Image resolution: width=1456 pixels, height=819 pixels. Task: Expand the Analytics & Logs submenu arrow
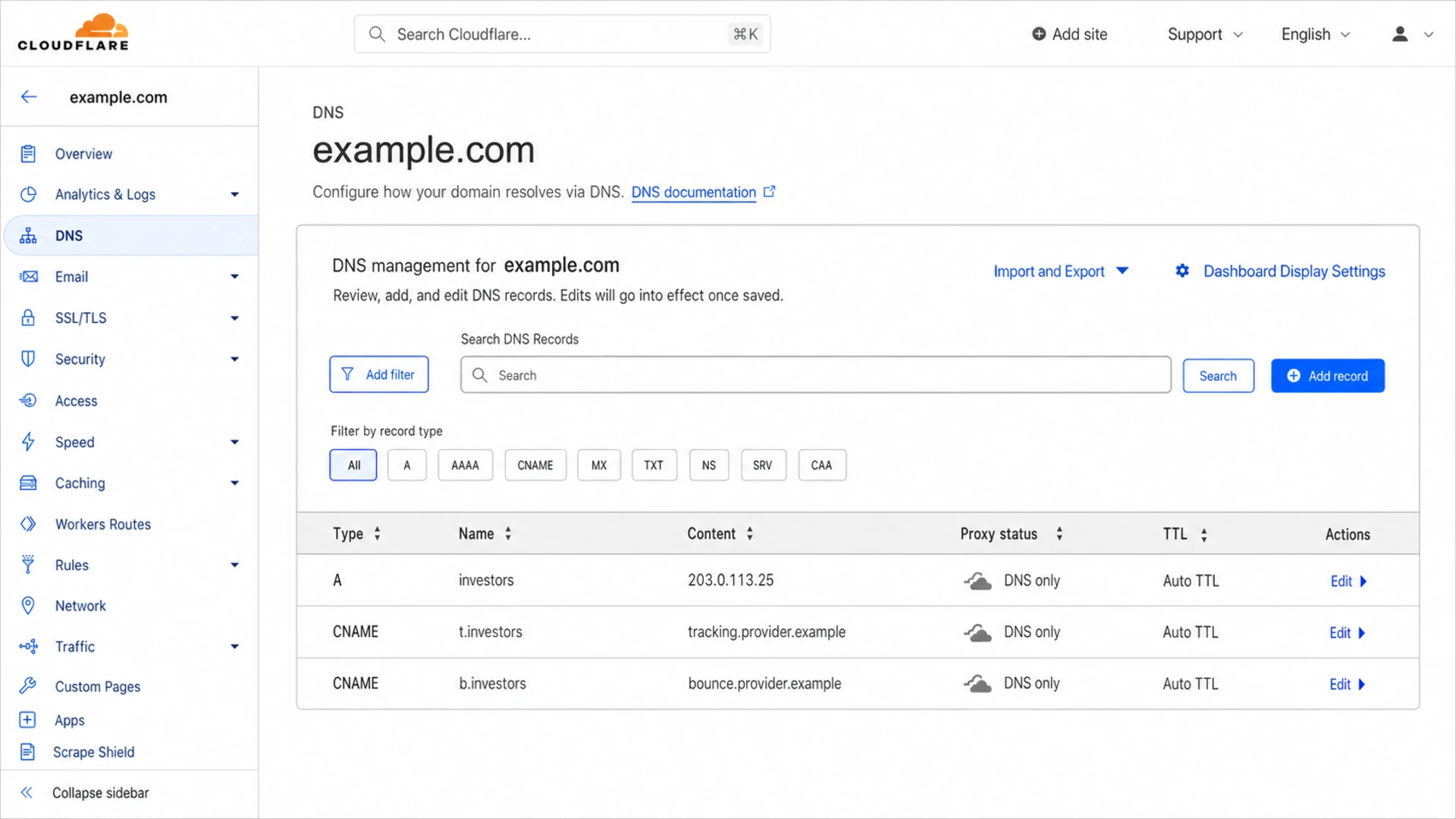click(234, 195)
